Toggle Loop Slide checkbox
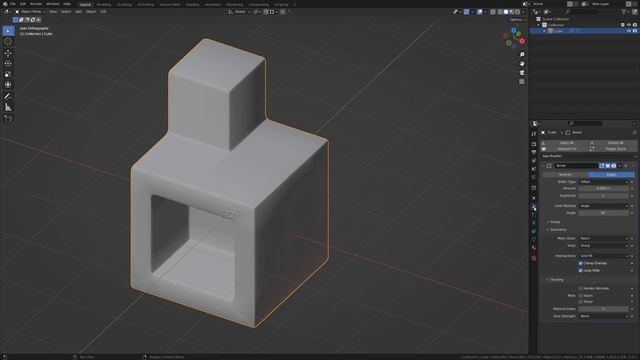 pos(580,270)
